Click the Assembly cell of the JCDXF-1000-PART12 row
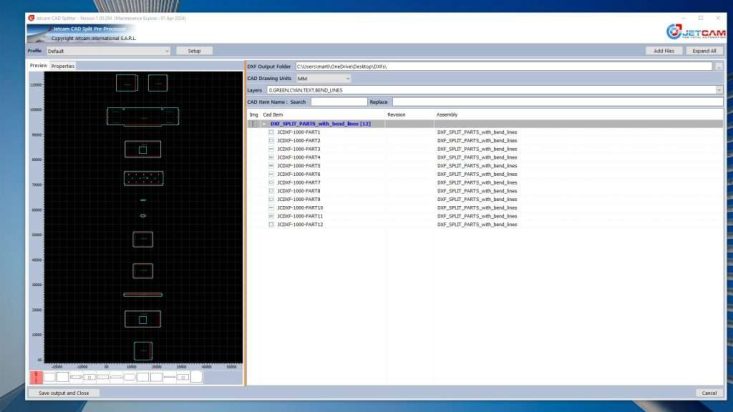733x412 pixels. [477, 224]
